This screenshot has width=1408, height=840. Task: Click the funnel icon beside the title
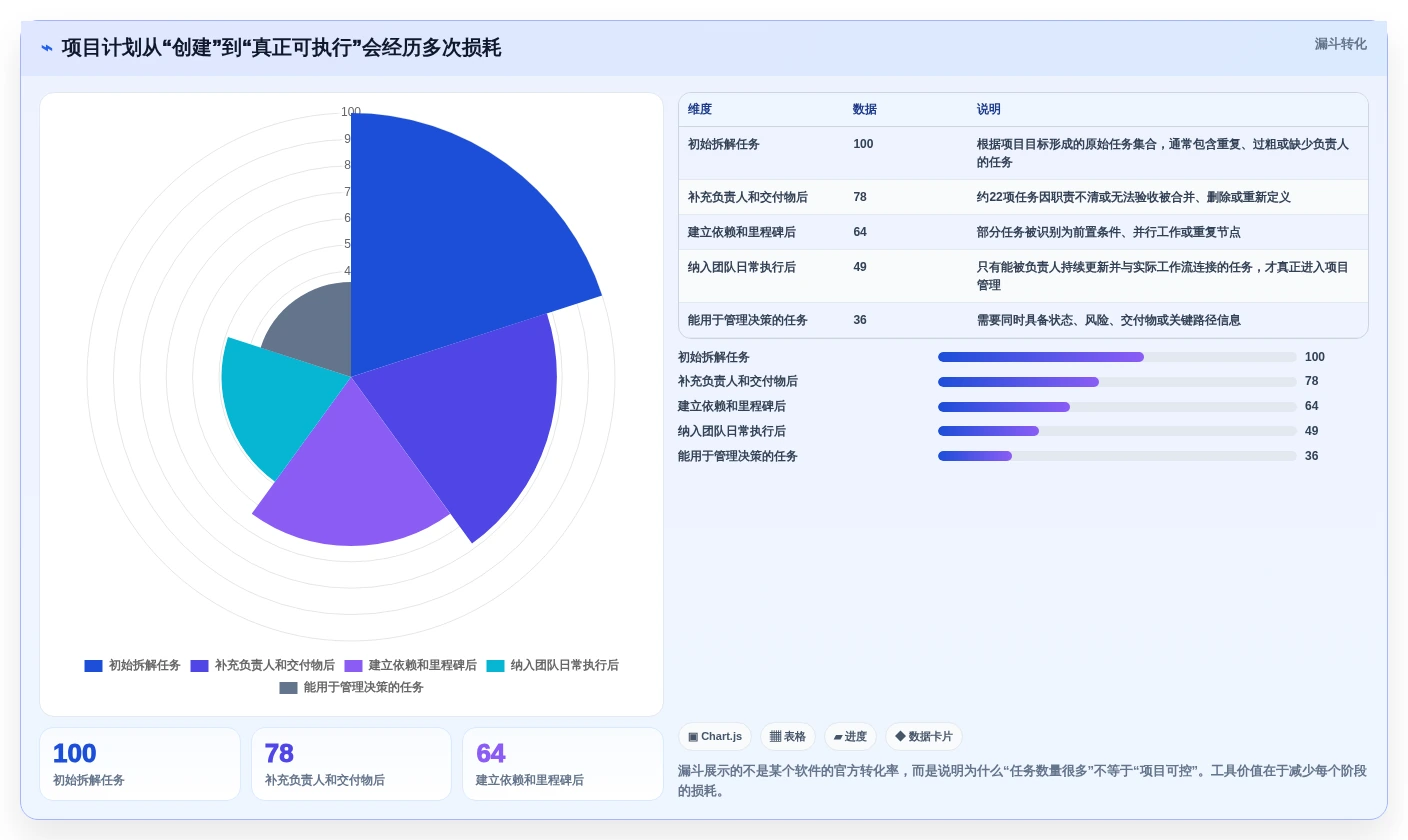pos(47,48)
